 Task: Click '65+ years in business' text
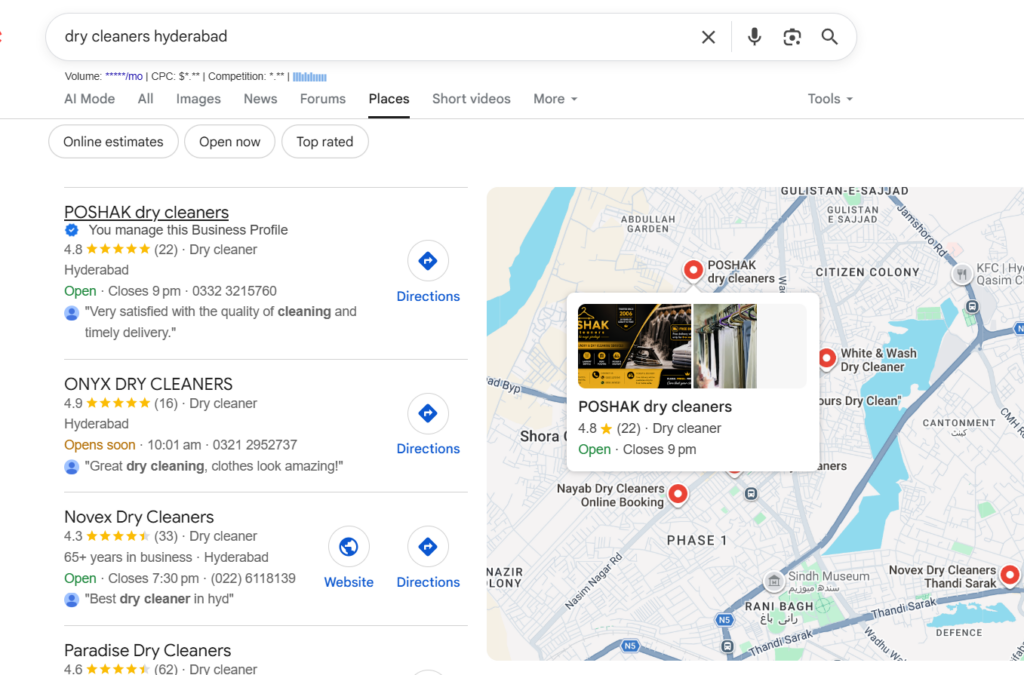point(128,557)
